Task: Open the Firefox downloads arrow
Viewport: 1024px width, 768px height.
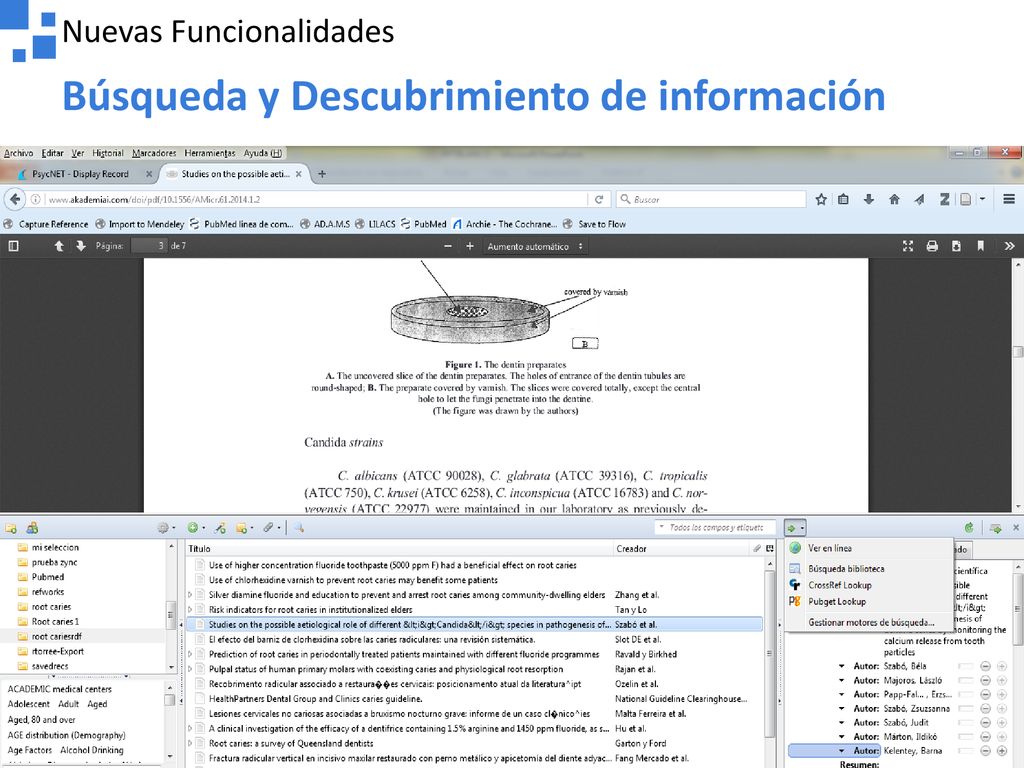Action: [869, 199]
